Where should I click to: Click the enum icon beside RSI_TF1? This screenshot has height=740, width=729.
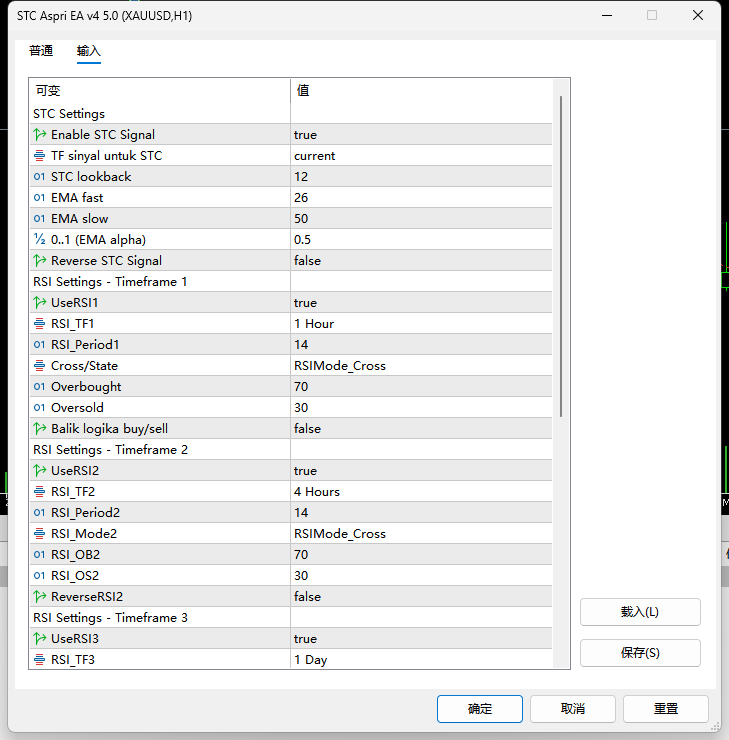[40, 324]
